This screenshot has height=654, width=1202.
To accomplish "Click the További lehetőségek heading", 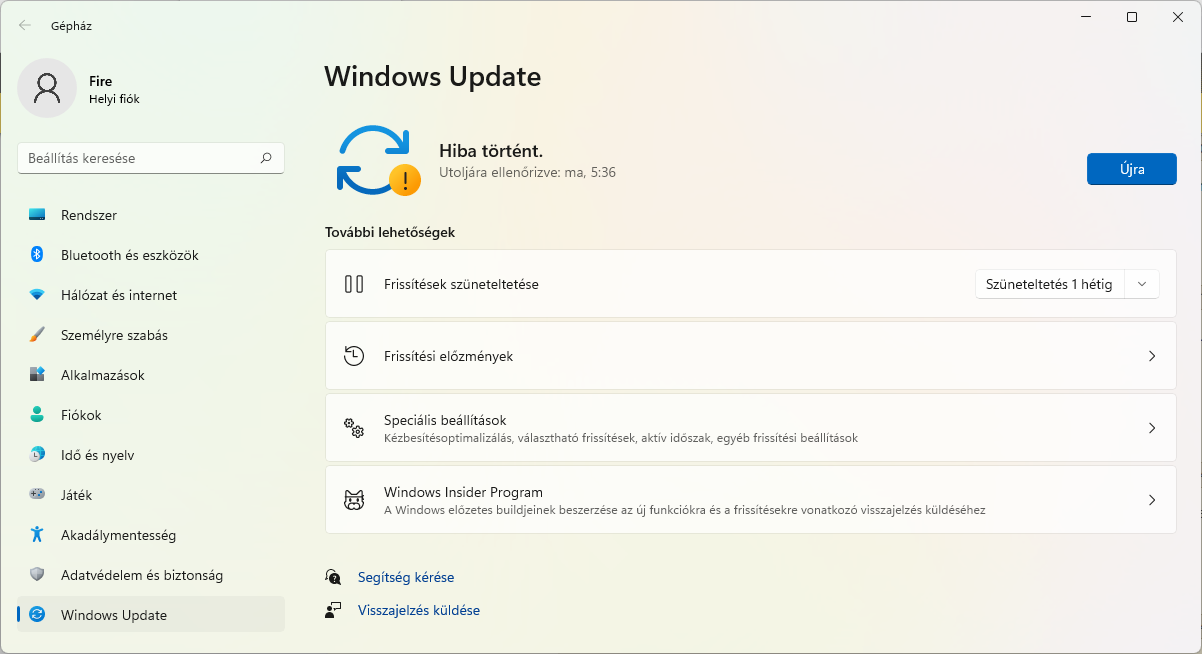I will 390,232.
